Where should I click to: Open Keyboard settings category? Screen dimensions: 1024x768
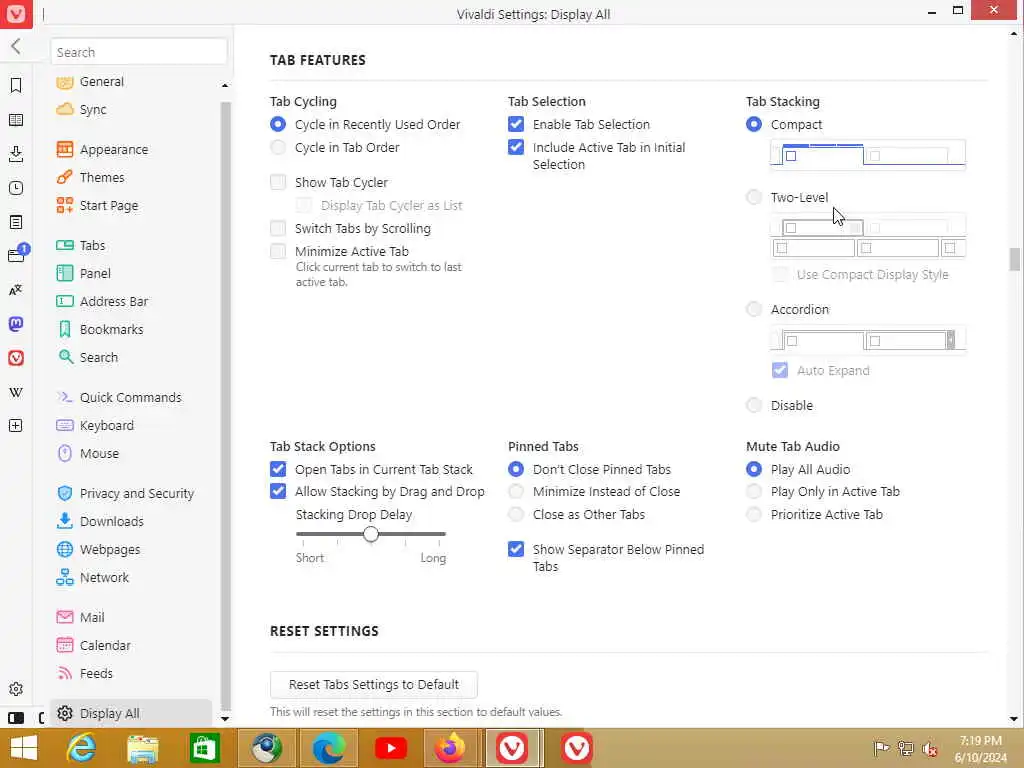95,426
